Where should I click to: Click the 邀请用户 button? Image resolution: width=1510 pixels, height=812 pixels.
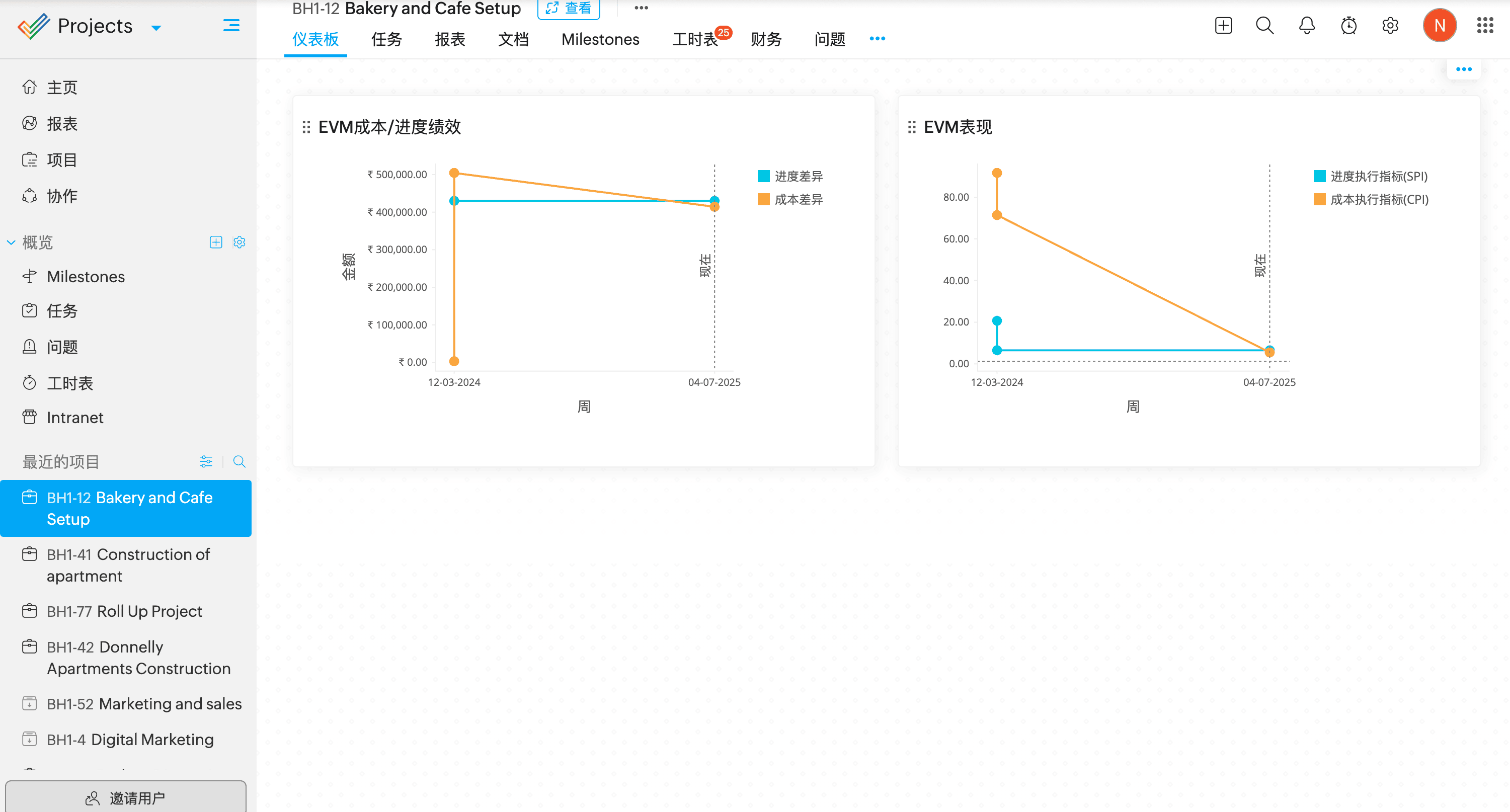coord(125,797)
